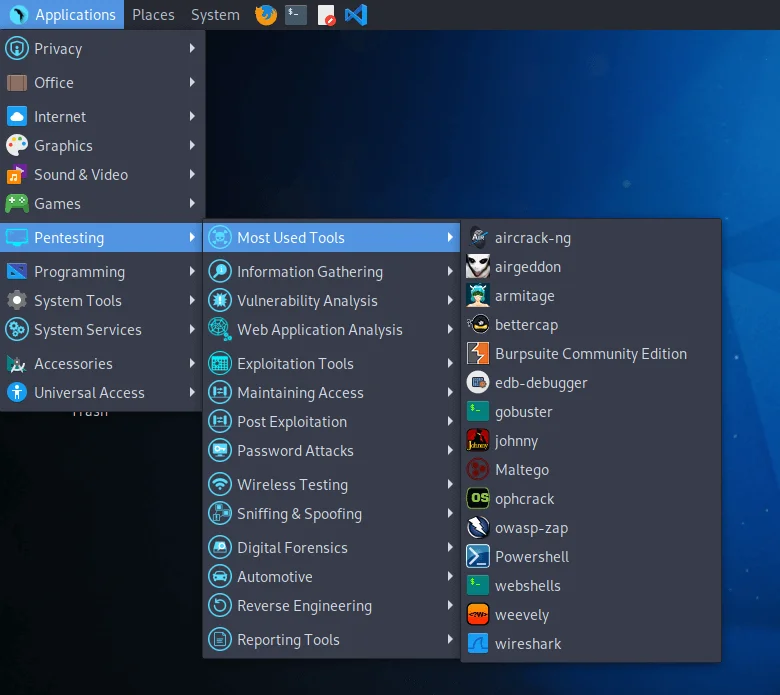Click the edb-debugger icon
This screenshot has width=780, height=695.
click(478, 383)
